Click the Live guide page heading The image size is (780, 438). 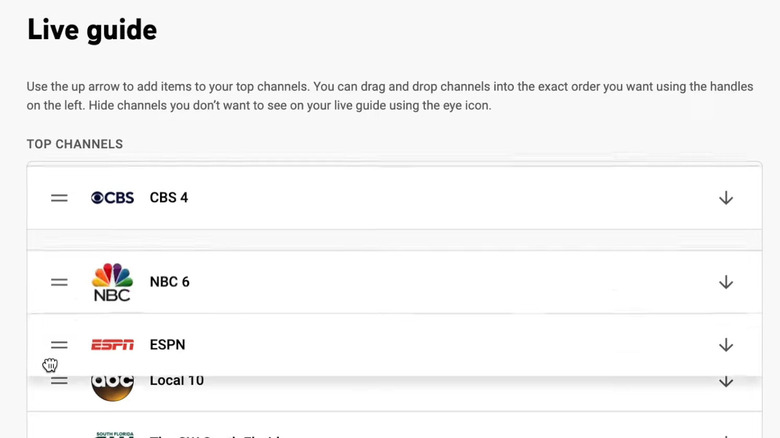click(x=92, y=30)
